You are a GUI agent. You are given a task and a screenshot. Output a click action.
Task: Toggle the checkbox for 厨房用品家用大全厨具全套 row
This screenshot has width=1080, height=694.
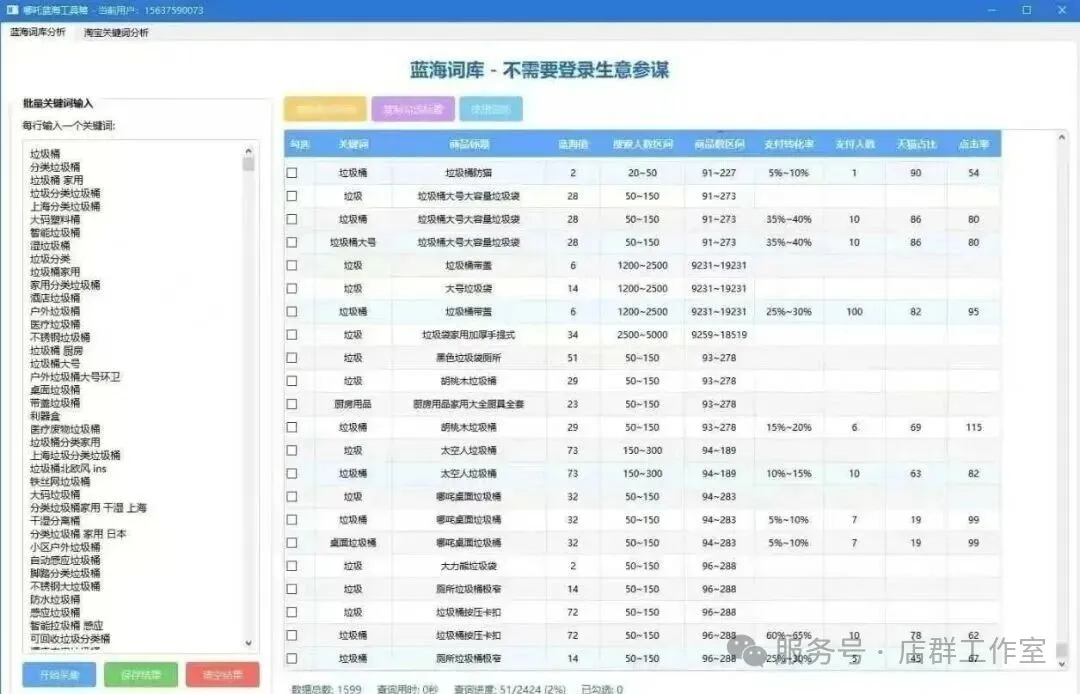click(x=292, y=404)
